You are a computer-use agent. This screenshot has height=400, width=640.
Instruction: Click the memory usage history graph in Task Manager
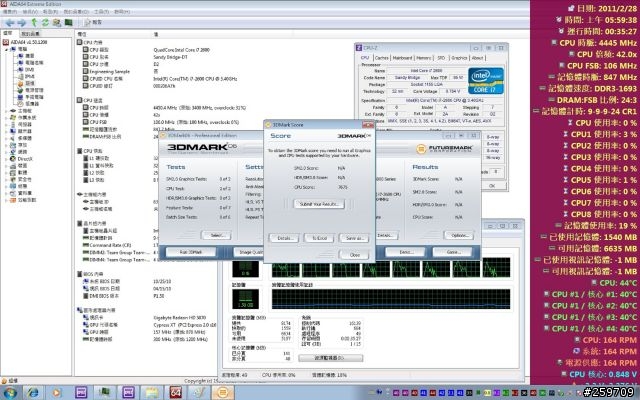pos(391,298)
